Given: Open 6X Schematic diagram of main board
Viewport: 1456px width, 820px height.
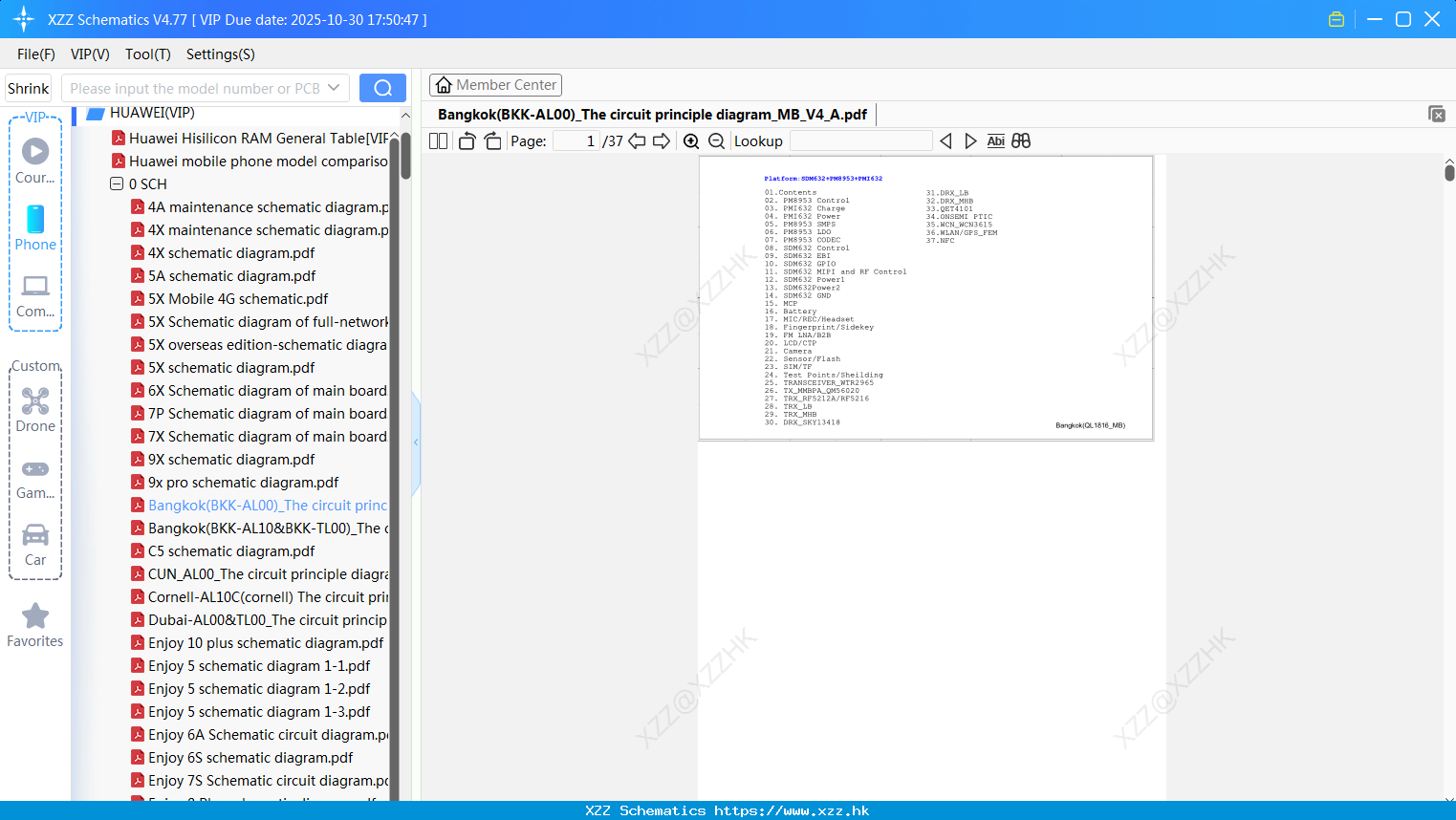Looking at the screenshot, I should pyautogui.click(x=268, y=391).
